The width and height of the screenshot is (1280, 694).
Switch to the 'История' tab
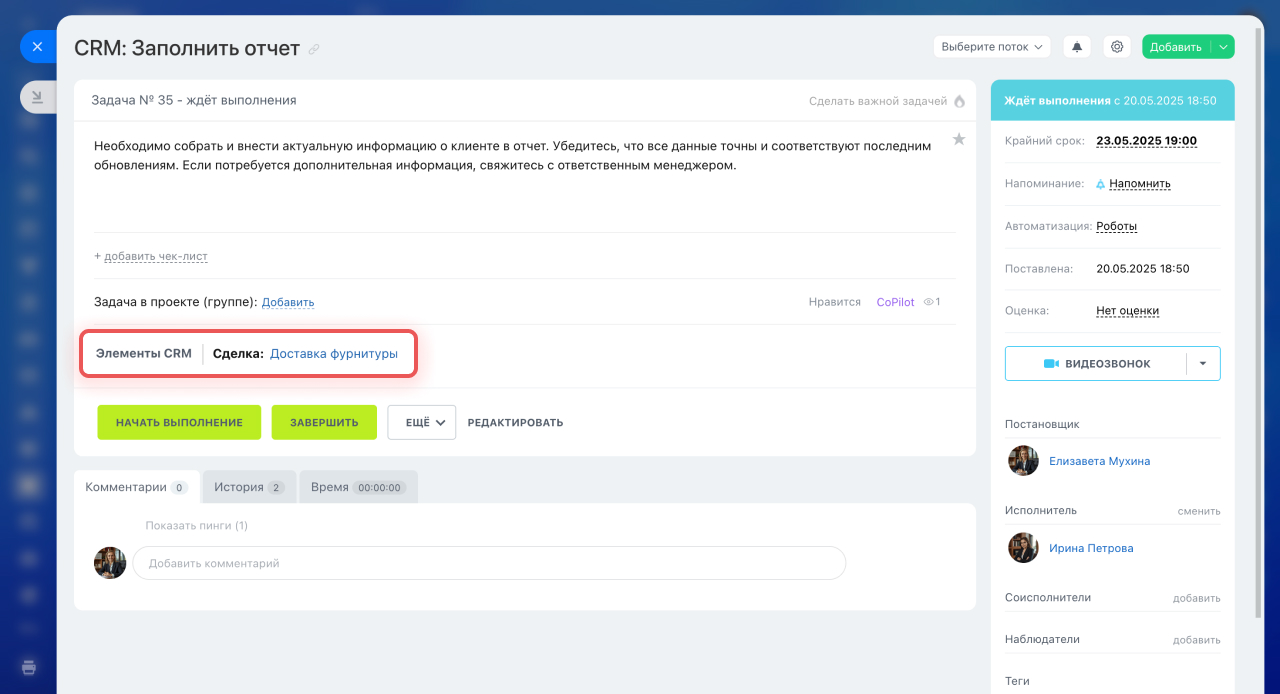[x=249, y=487]
